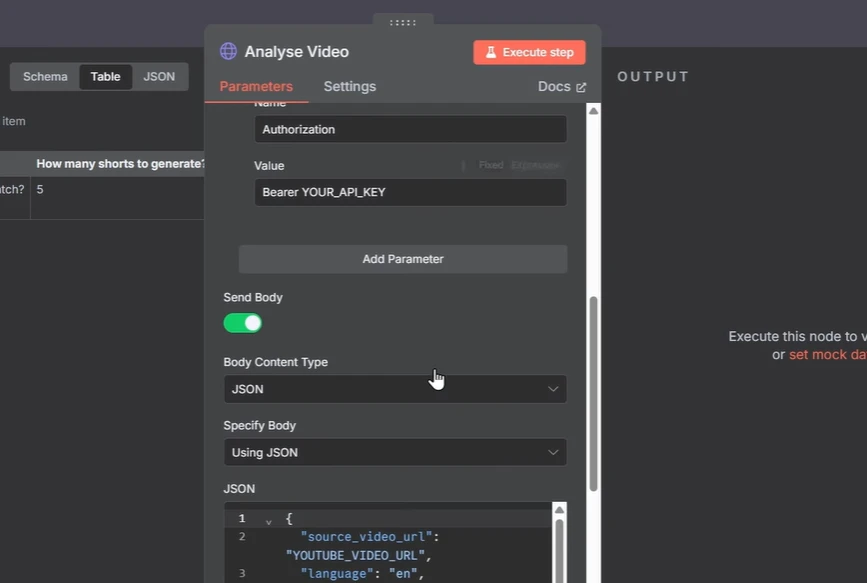Click the "YOUTUBE_VIDEO_URL" value in JSON editor
Viewport: 867px width, 583px height.
(356, 555)
